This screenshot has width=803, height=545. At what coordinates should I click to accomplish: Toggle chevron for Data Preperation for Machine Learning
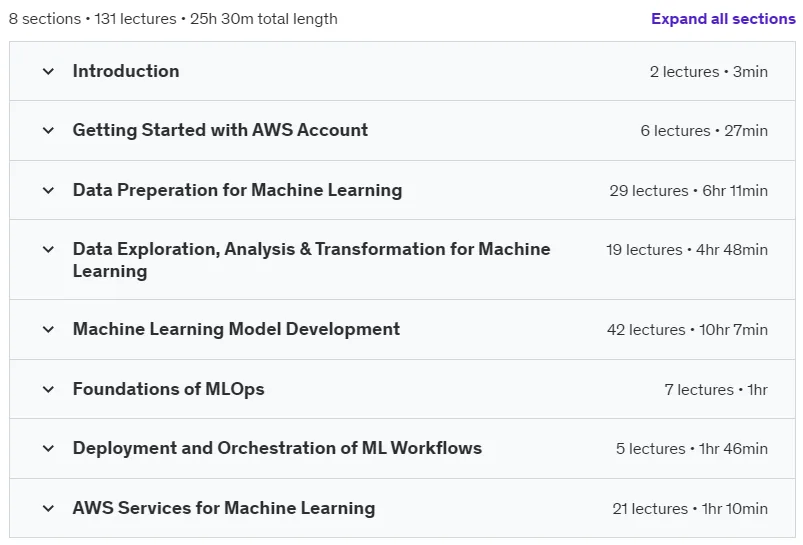[x=48, y=191]
